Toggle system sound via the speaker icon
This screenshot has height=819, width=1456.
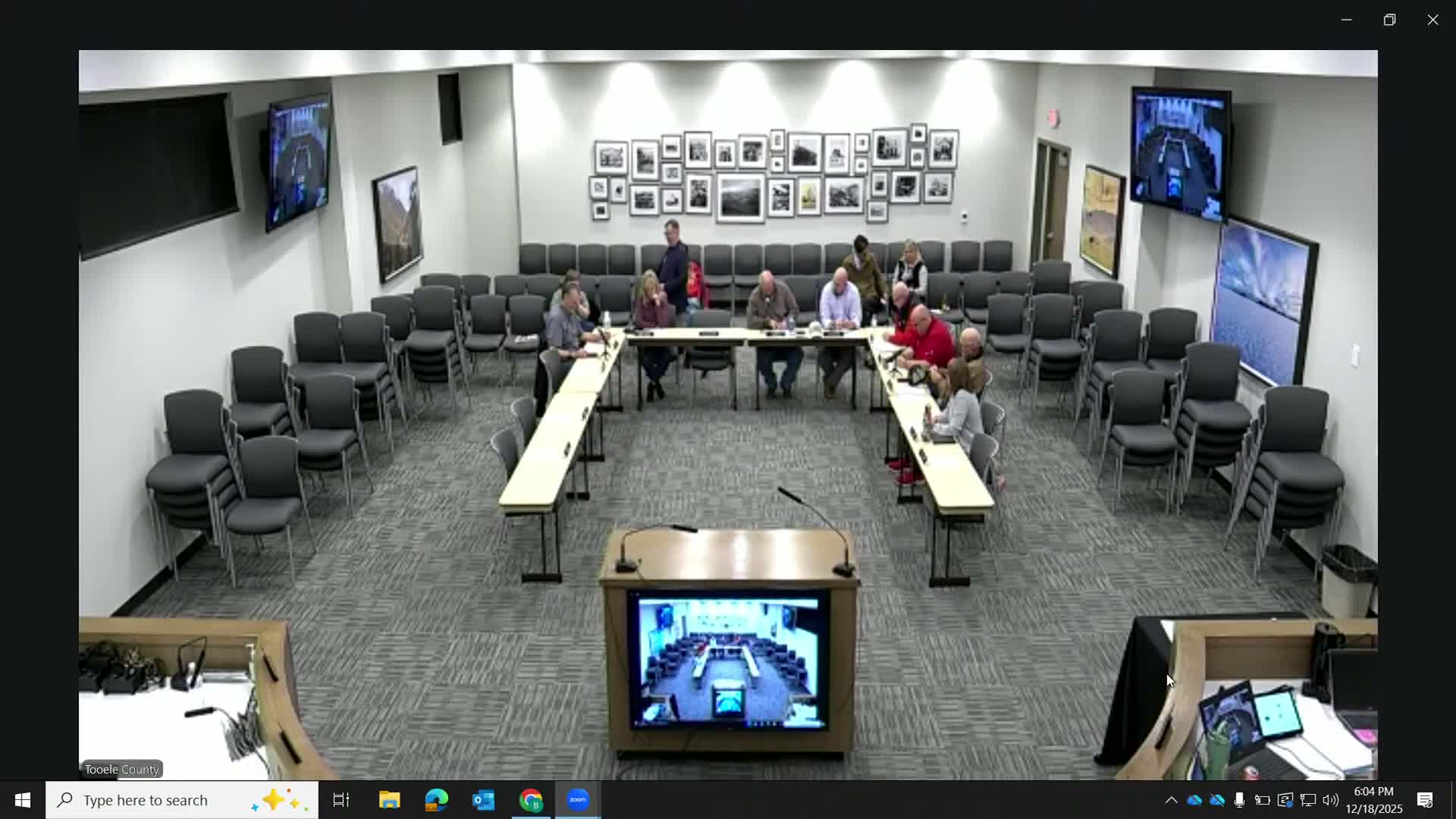tap(1330, 799)
